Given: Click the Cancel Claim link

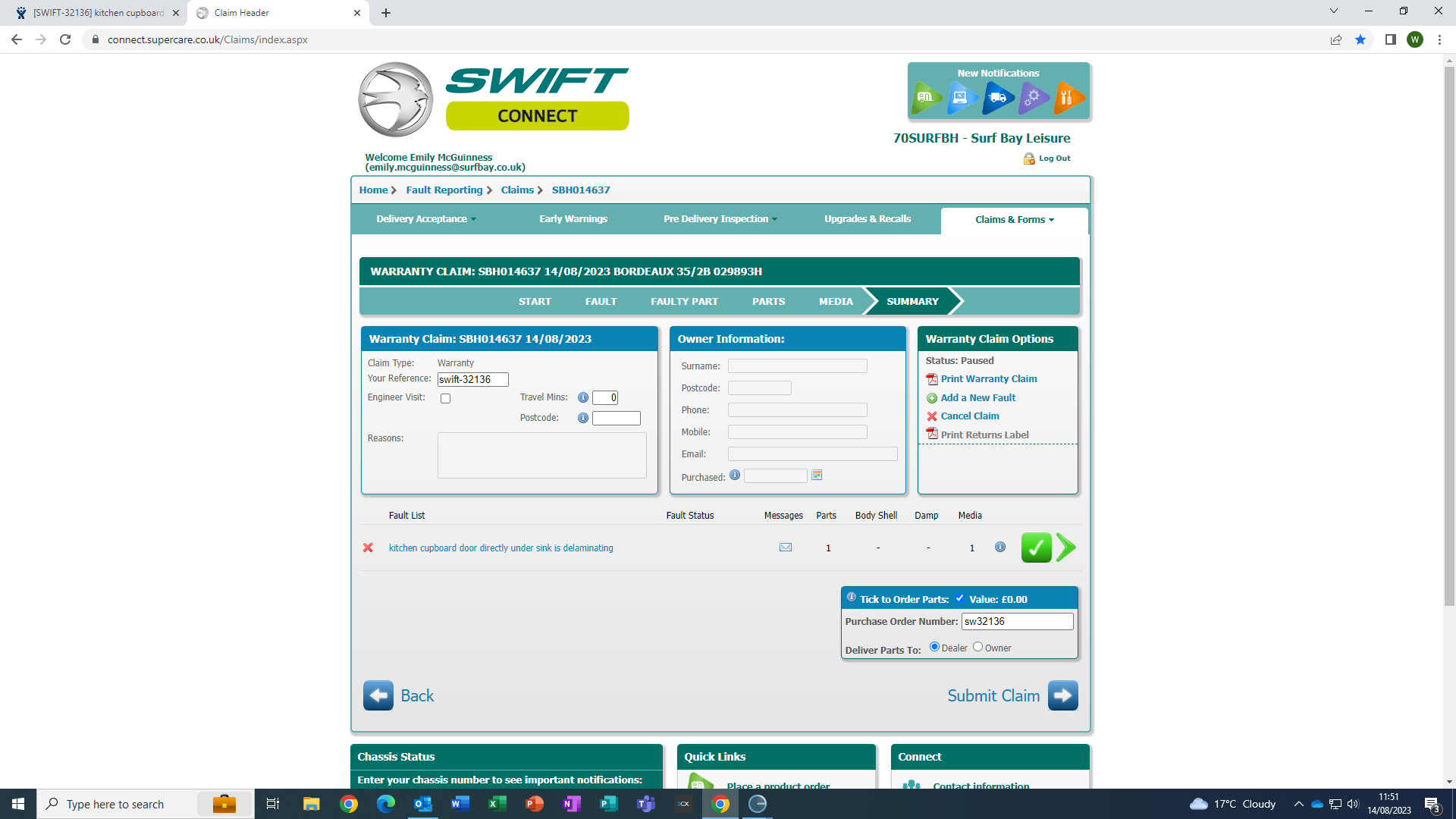Looking at the screenshot, I should click(969, 416).
